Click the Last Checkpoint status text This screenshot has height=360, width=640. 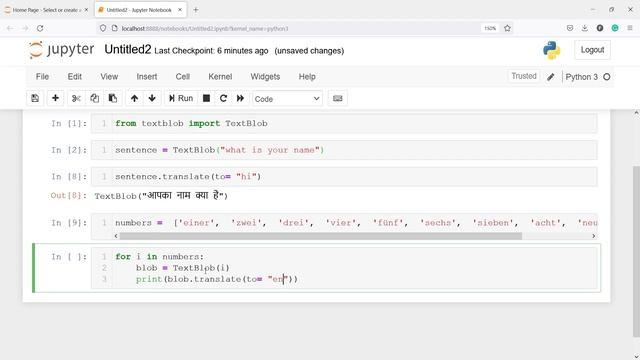tap(211, 51)
